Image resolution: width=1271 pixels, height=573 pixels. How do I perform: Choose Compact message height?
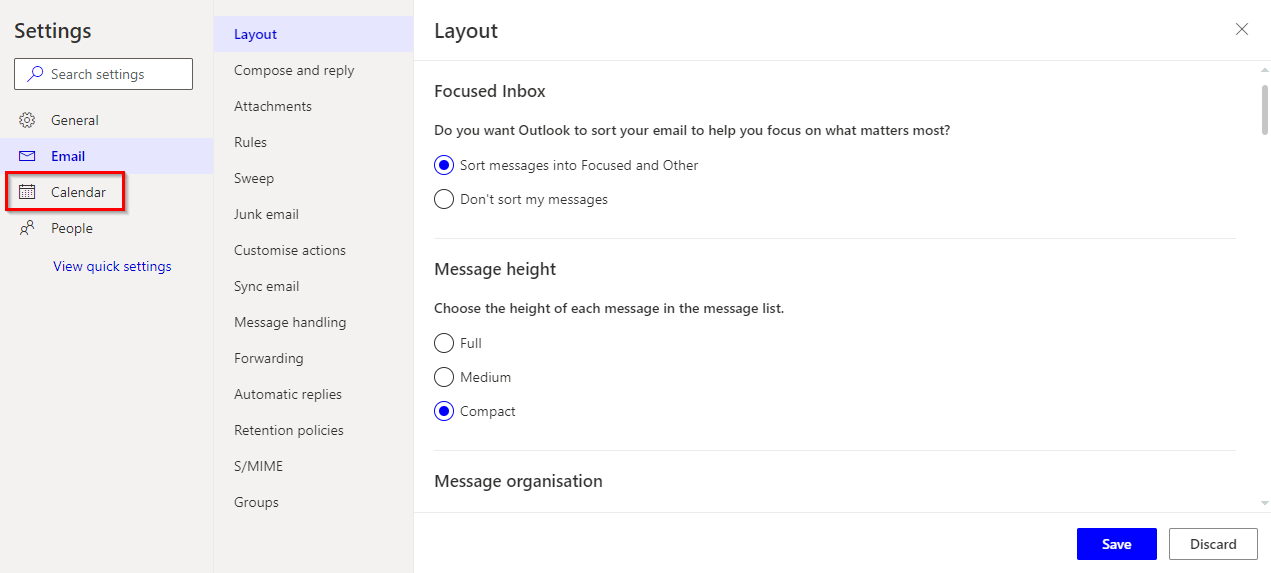(x=444, y=411)
